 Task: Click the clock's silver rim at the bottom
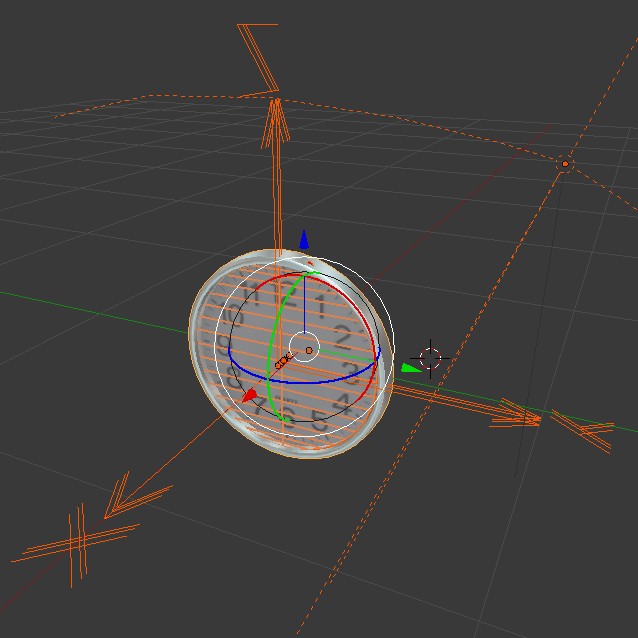(x=300, y=453)
